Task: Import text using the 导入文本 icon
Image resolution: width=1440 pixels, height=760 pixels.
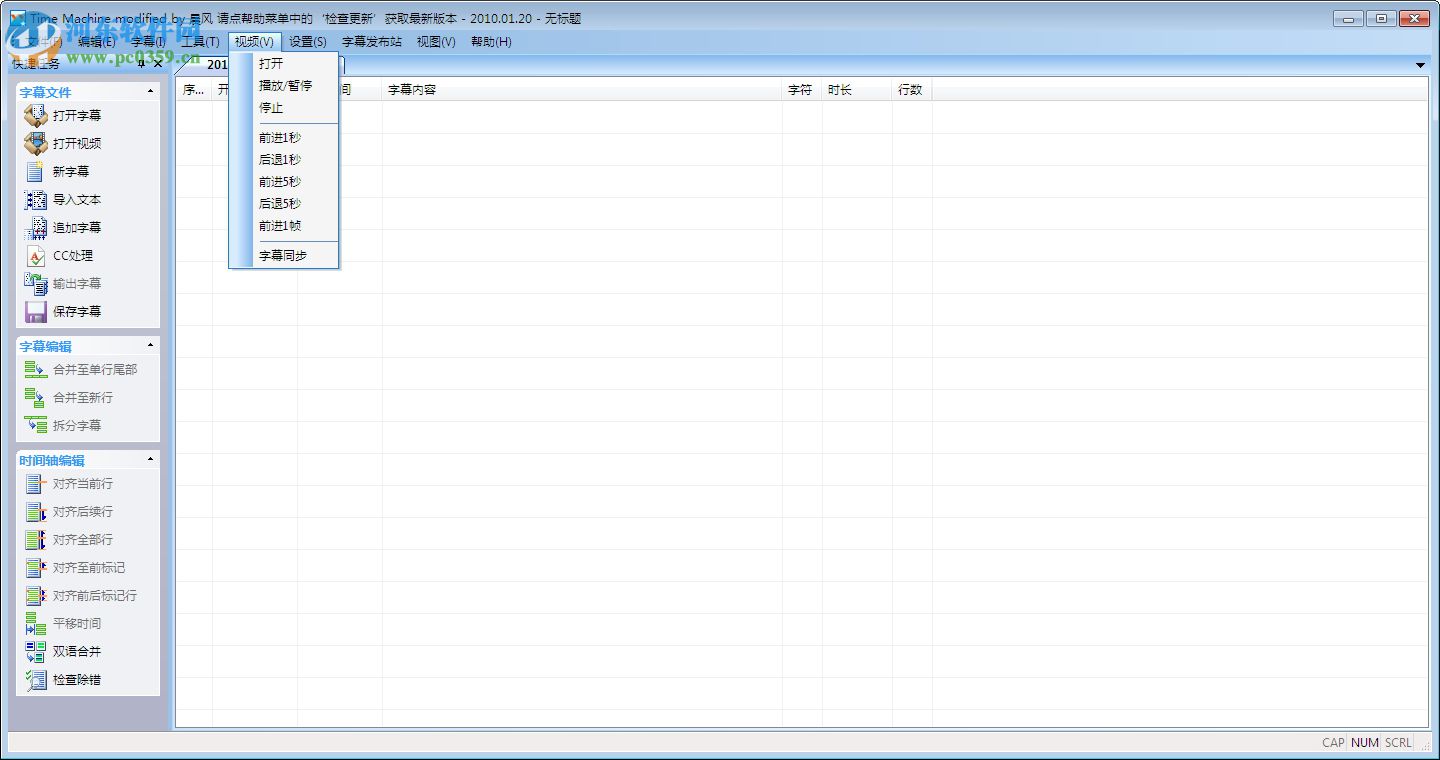Action: 37,199
